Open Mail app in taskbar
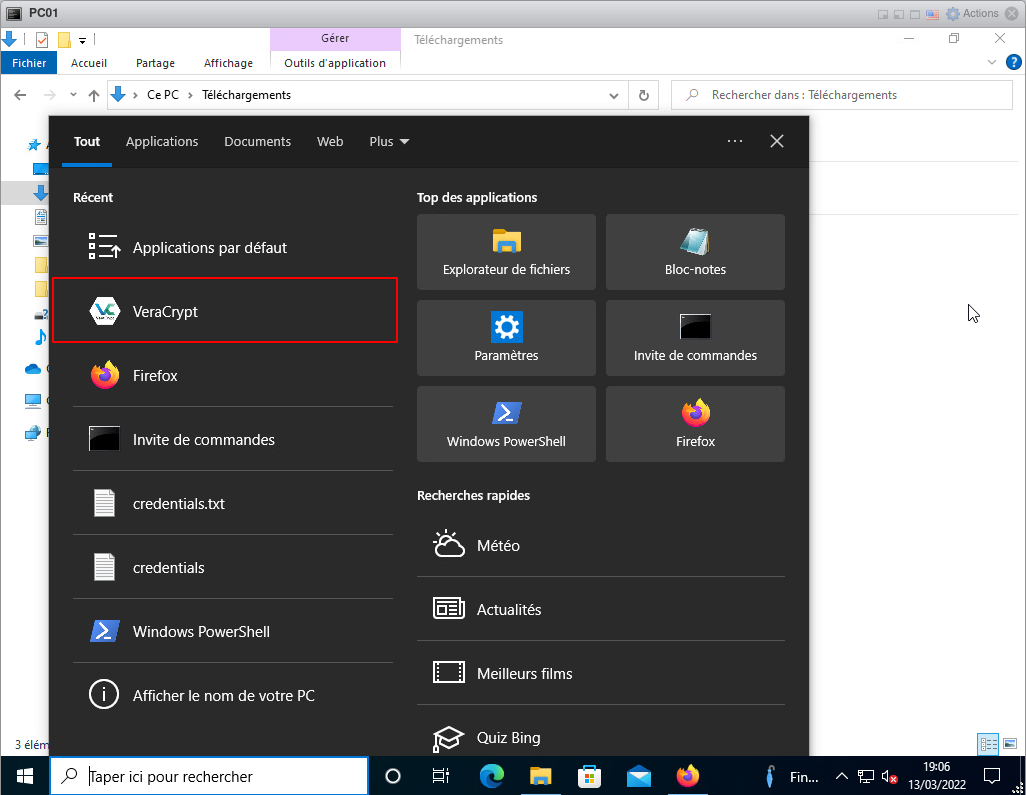 639,776
